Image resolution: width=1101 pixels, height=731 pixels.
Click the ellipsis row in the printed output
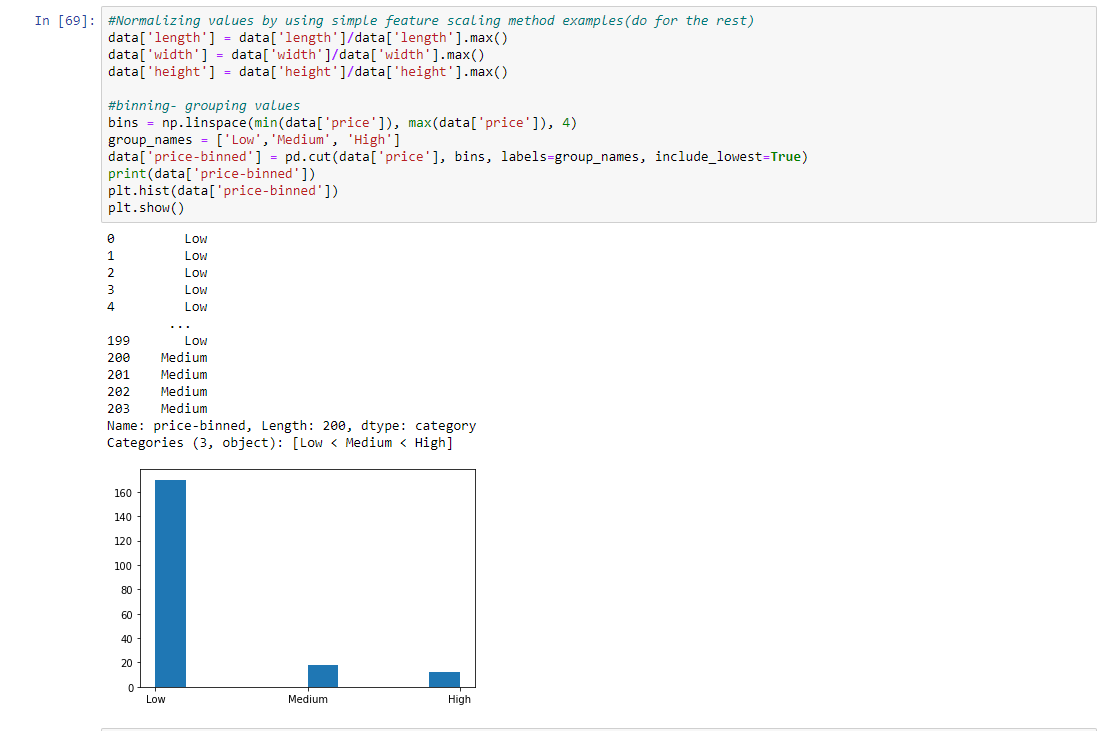coord(180,323)
